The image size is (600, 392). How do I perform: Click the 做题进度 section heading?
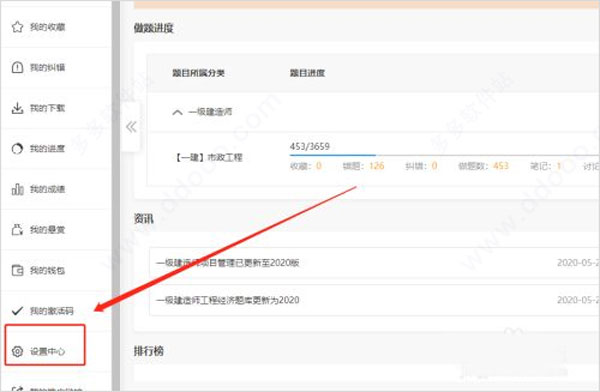pos(153,28)
